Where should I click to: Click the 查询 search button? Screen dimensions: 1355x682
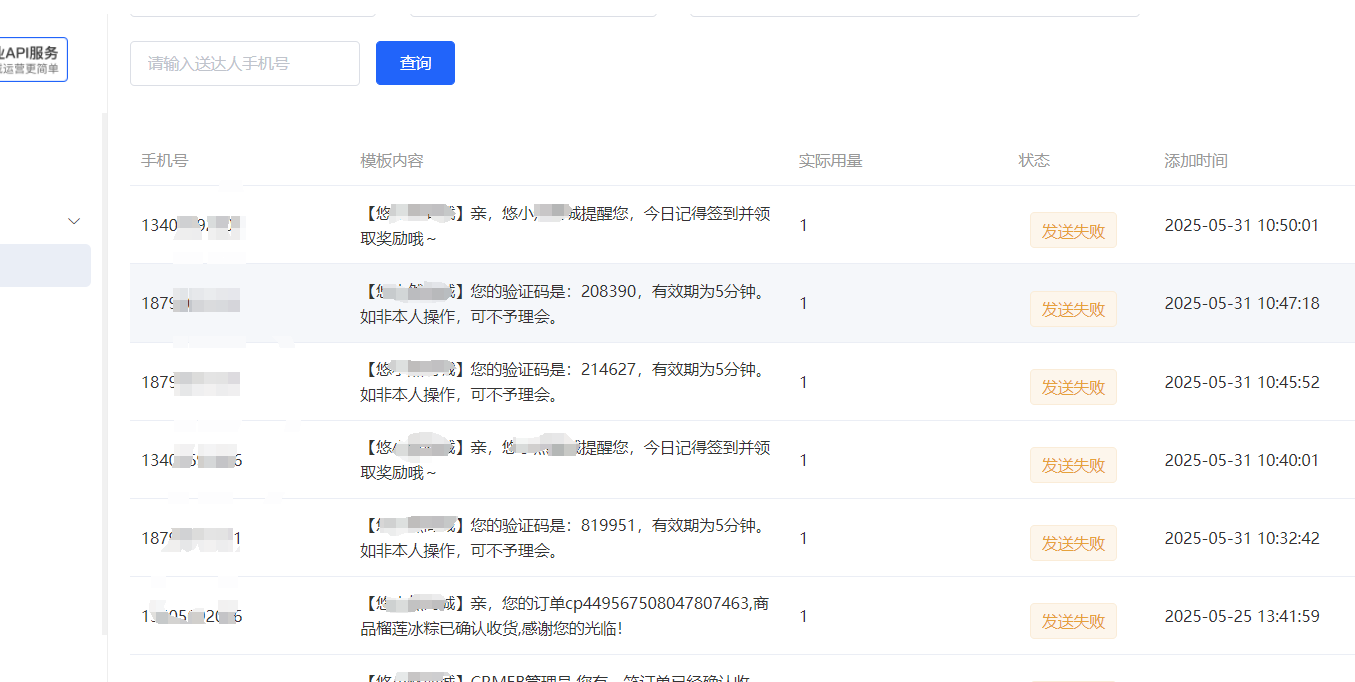point(415,63)
